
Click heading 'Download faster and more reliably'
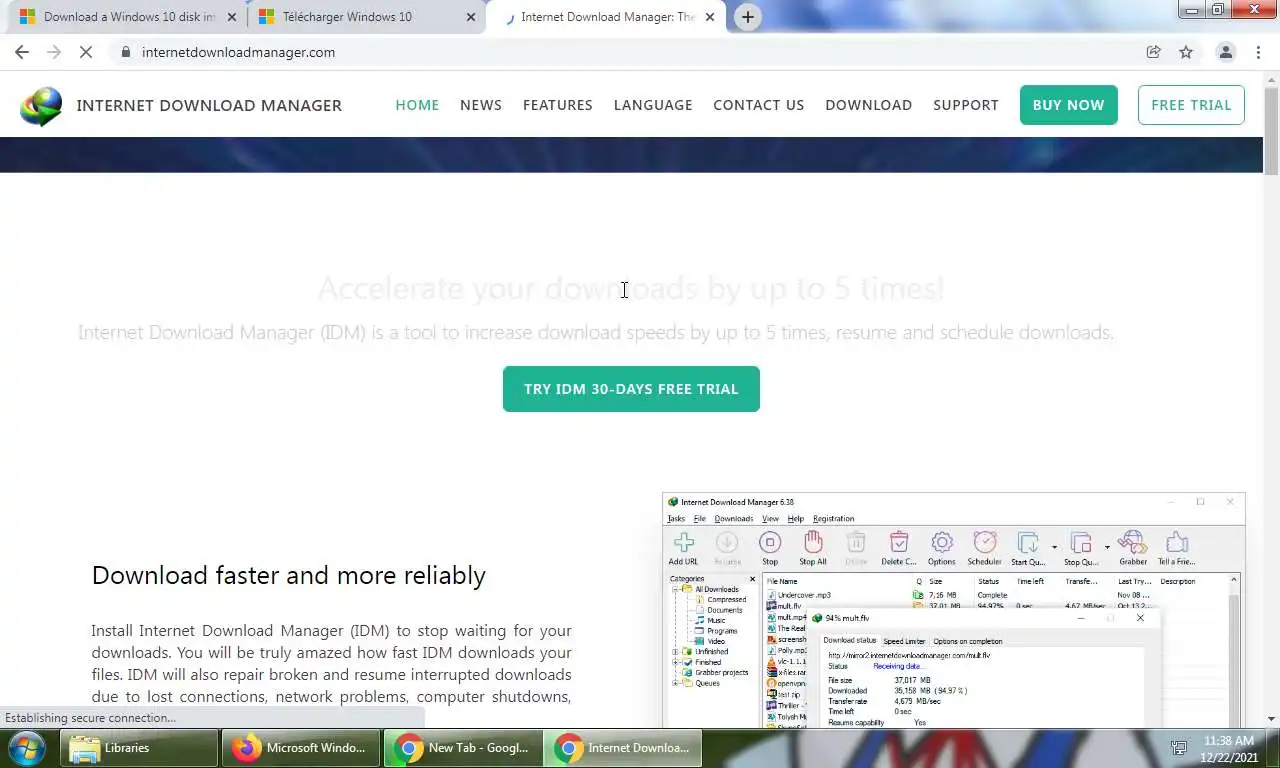(x=289, y=575)
